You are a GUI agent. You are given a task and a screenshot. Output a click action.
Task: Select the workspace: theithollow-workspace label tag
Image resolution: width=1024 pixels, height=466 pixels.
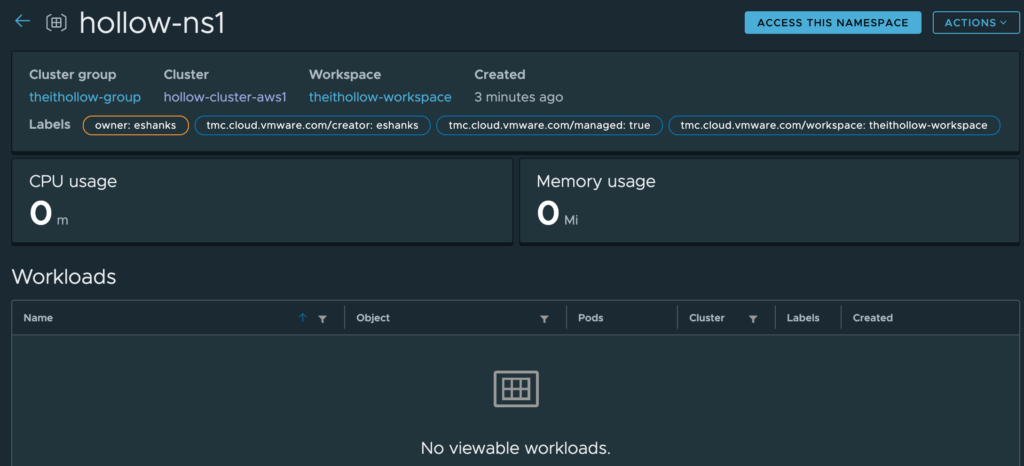click(x=834, y=125)
